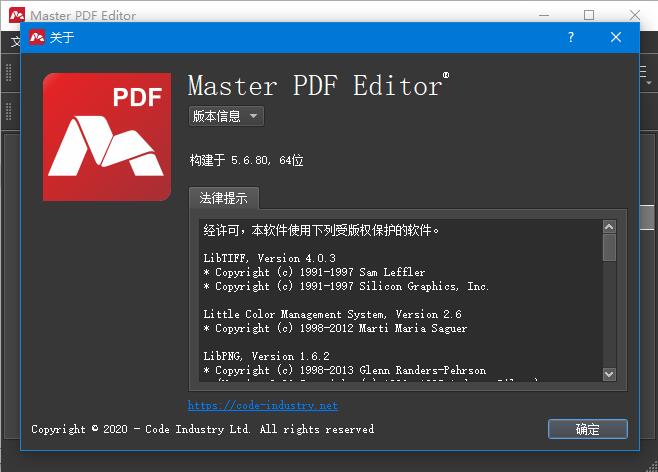Click the Marti Maria Saguer copyright line
The width and height of the screenshot is (658, 472).
[335, 329]
